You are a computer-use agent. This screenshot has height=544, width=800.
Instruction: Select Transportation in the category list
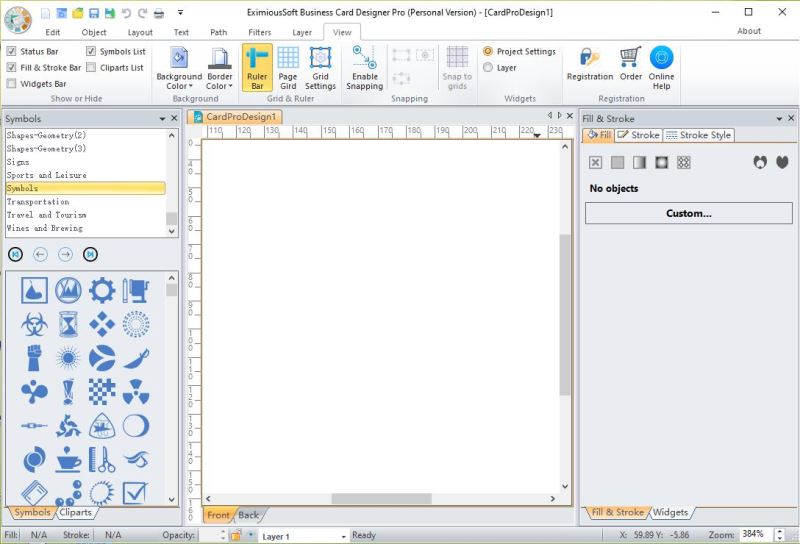(85, 202)
